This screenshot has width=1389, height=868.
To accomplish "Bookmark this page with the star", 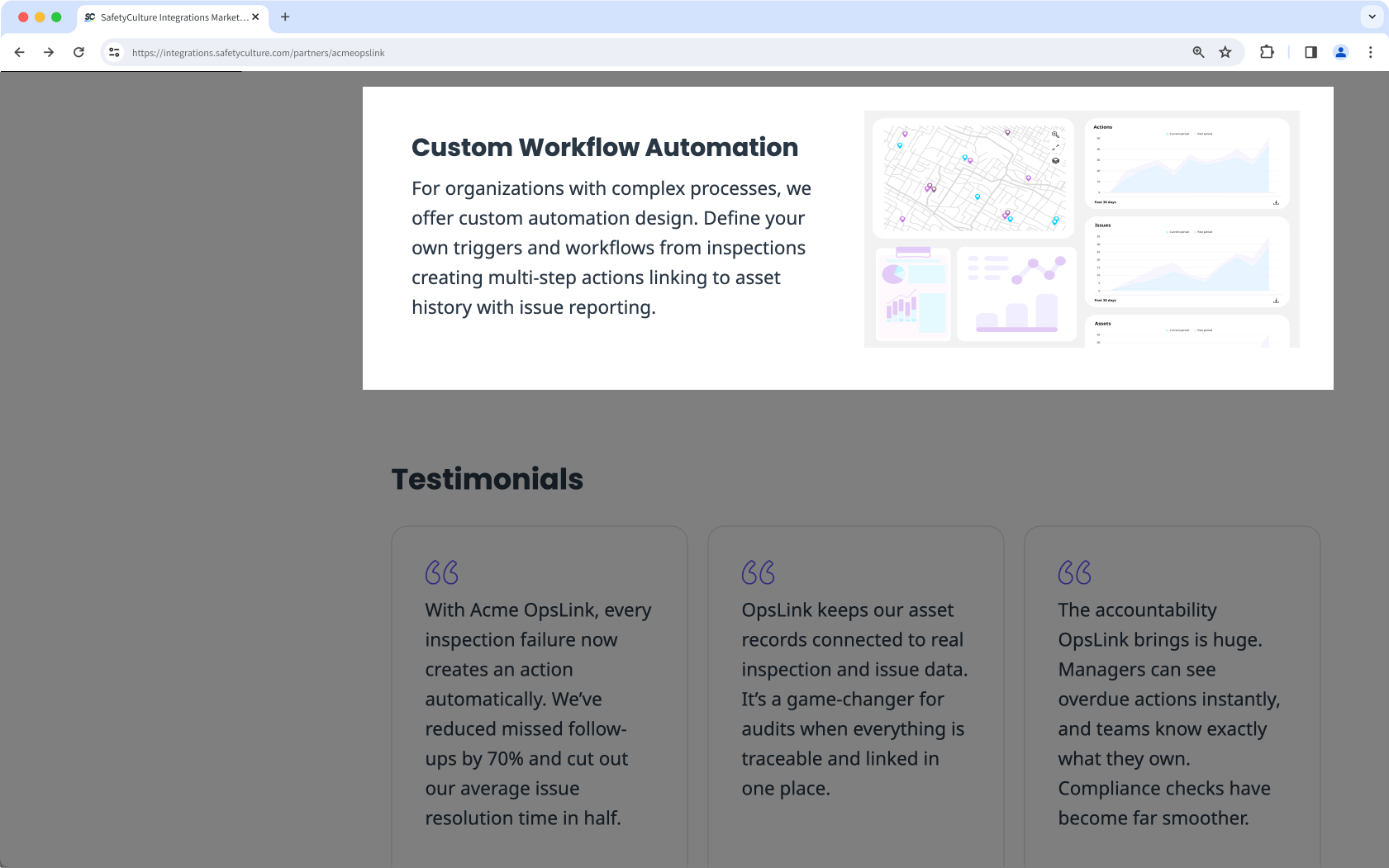I will click(1225, 52).
